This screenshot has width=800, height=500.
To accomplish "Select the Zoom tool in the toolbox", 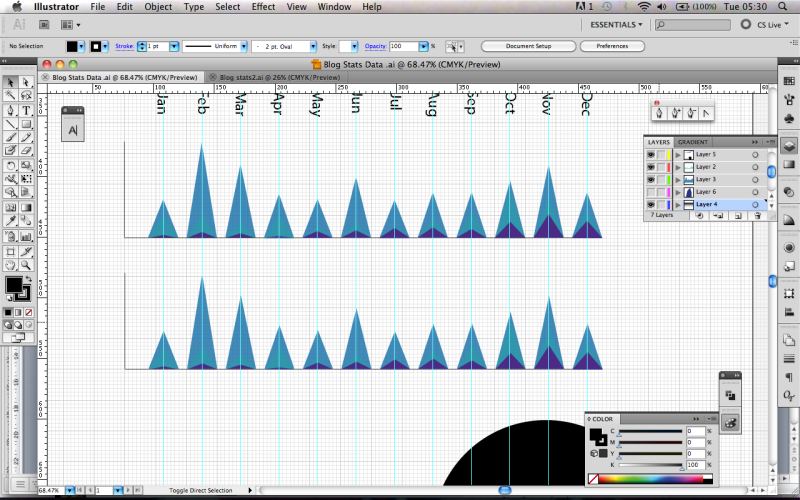I will 26,265.
